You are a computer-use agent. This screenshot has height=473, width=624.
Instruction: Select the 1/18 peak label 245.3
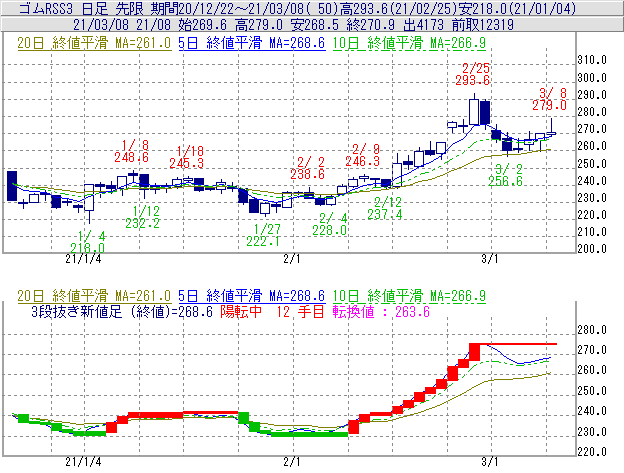pos(186,163)
